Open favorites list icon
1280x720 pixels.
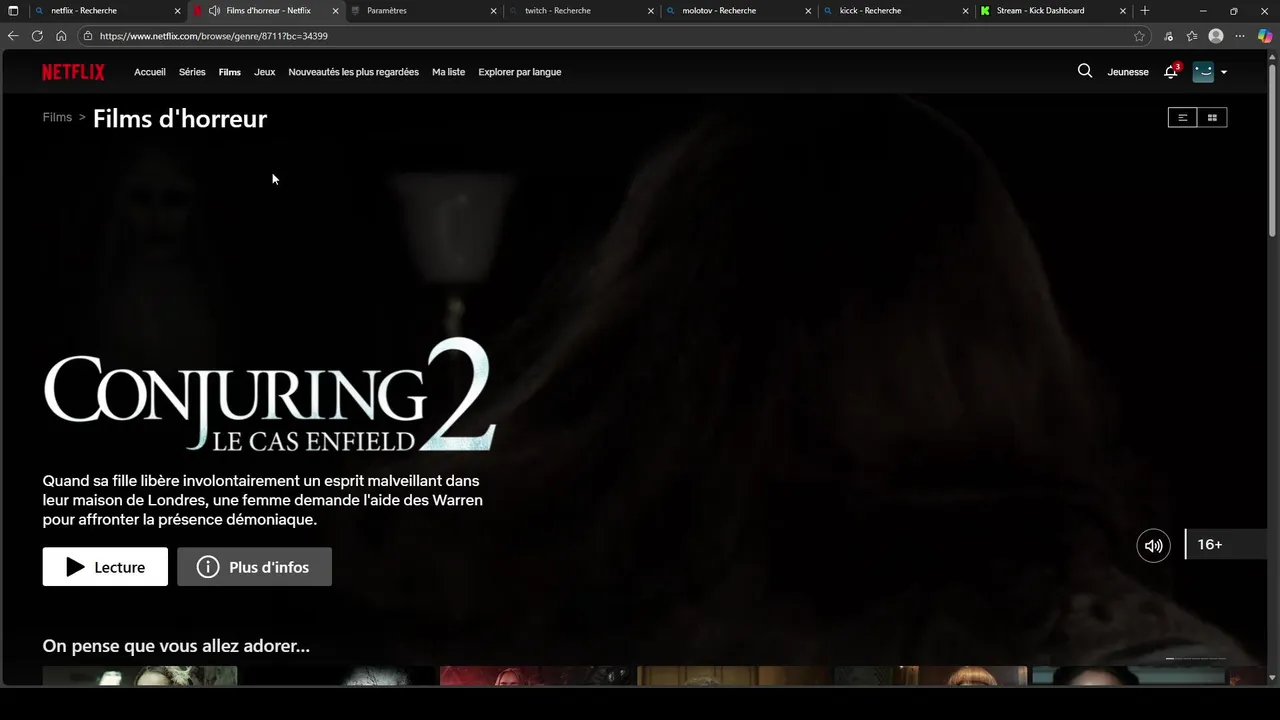click(1192, 36)
